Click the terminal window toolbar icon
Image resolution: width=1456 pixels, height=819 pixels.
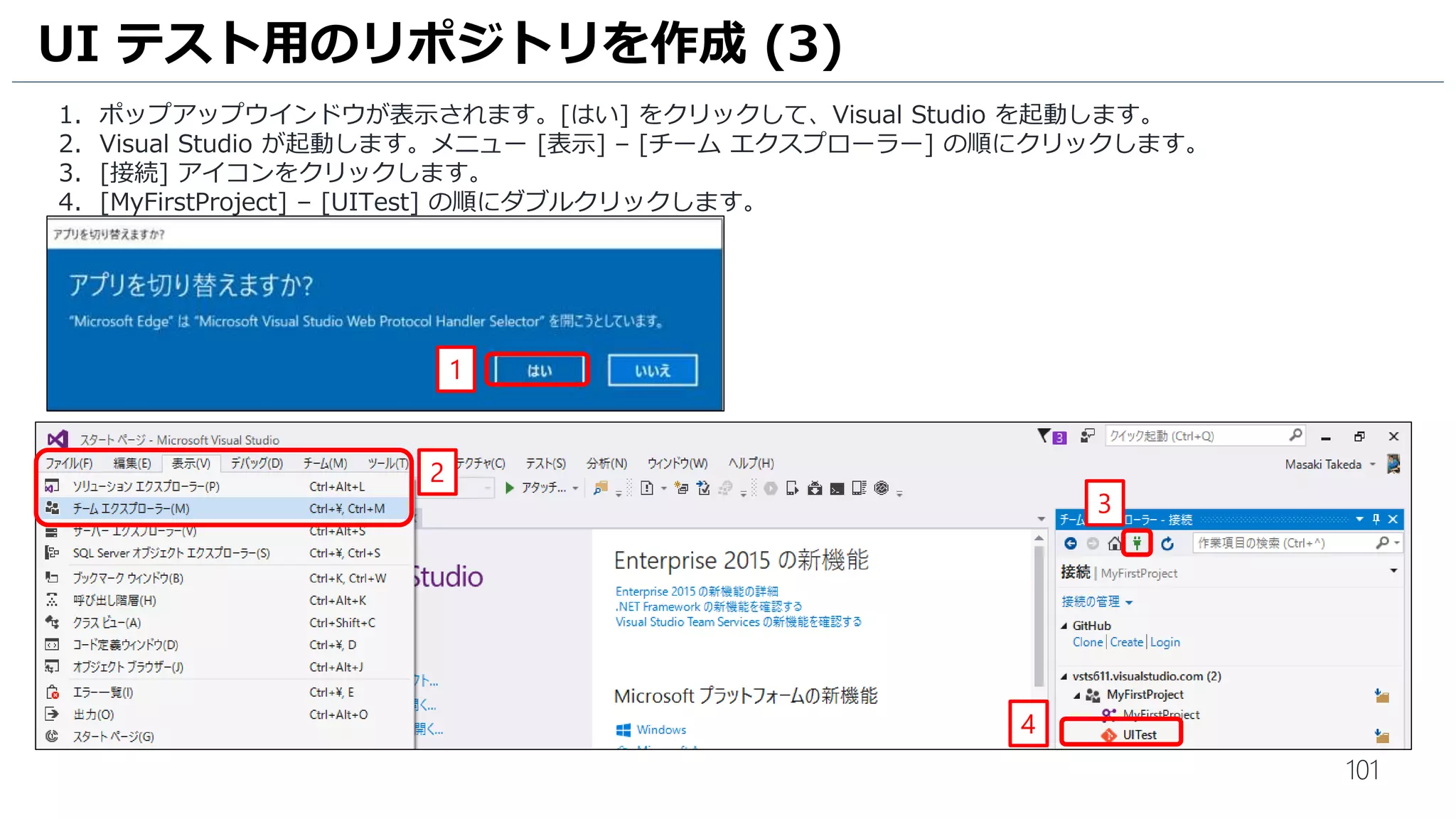pyautogui.click(x=837, y=488)
